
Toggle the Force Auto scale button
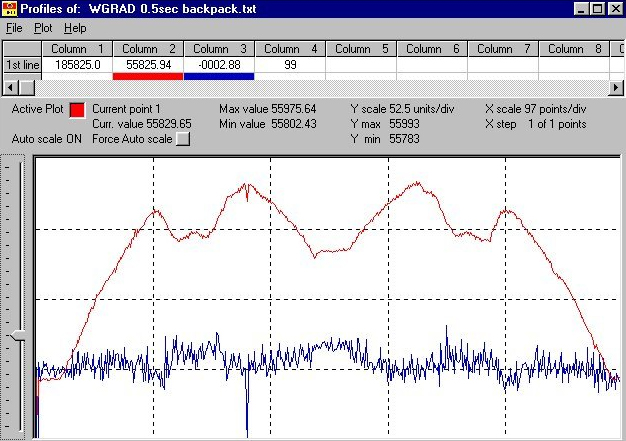point(182,140)
